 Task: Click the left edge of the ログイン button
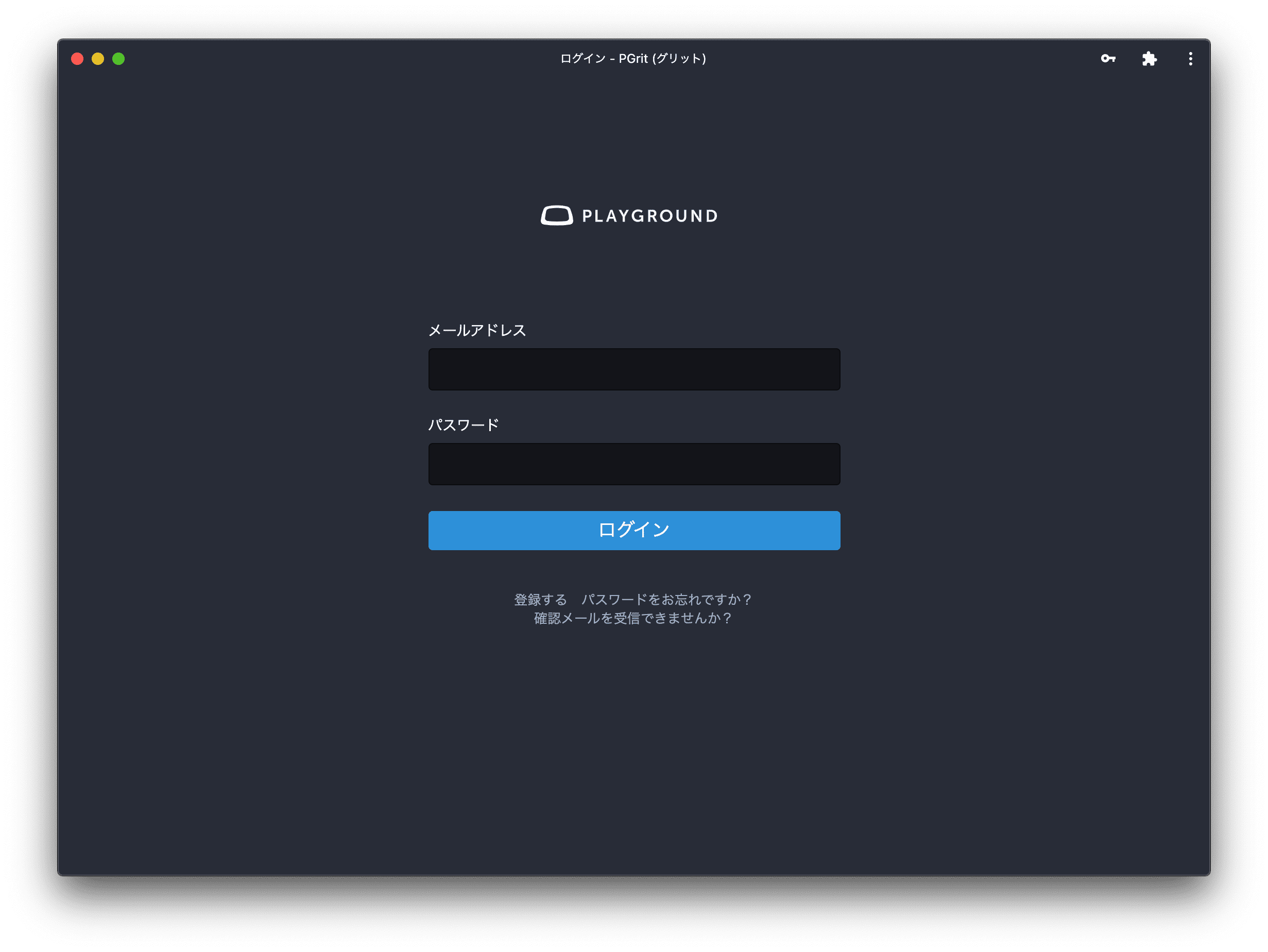pyautogui.click(x=441, y=531)
